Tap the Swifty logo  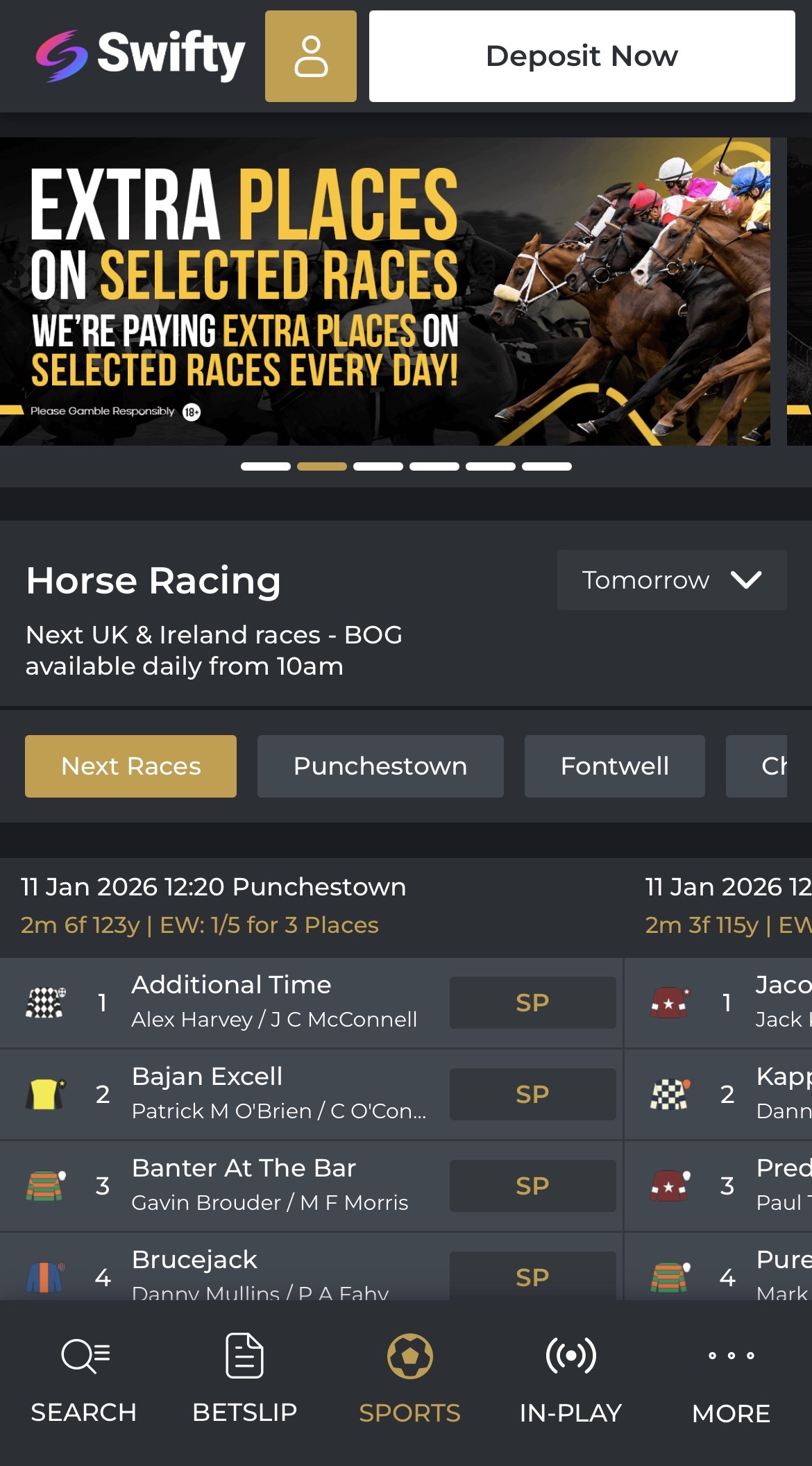click(x=140, y=56)
